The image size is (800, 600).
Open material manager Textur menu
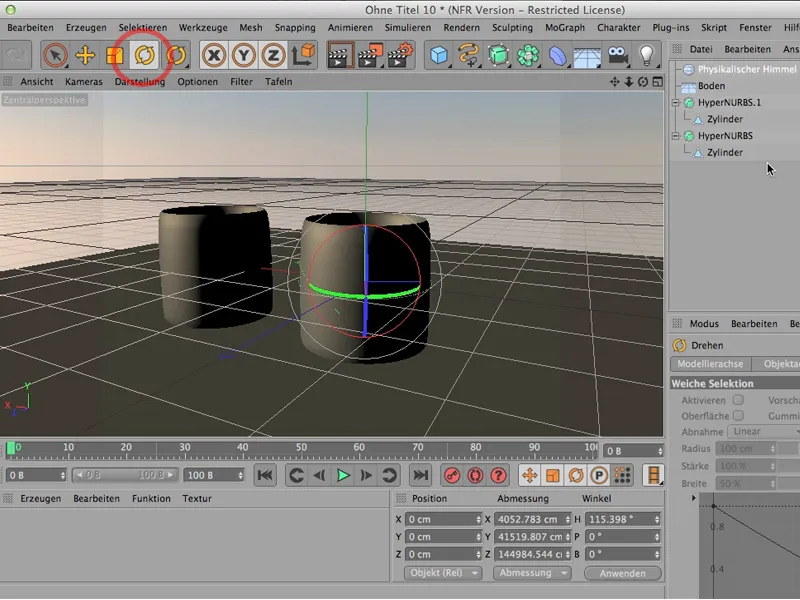tap(197, 498)
